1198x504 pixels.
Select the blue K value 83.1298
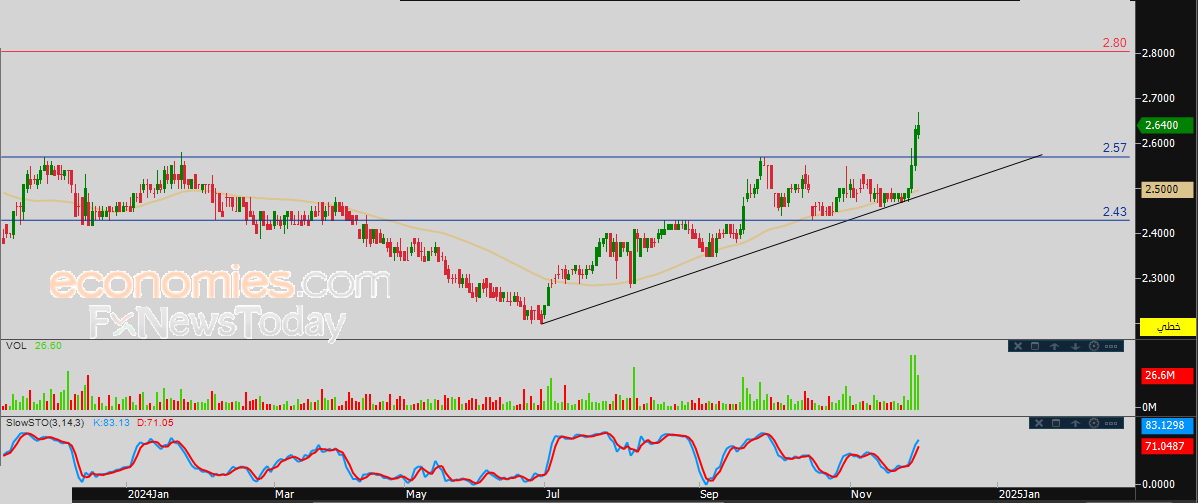pyautogui.click(x=1167, y=427)
